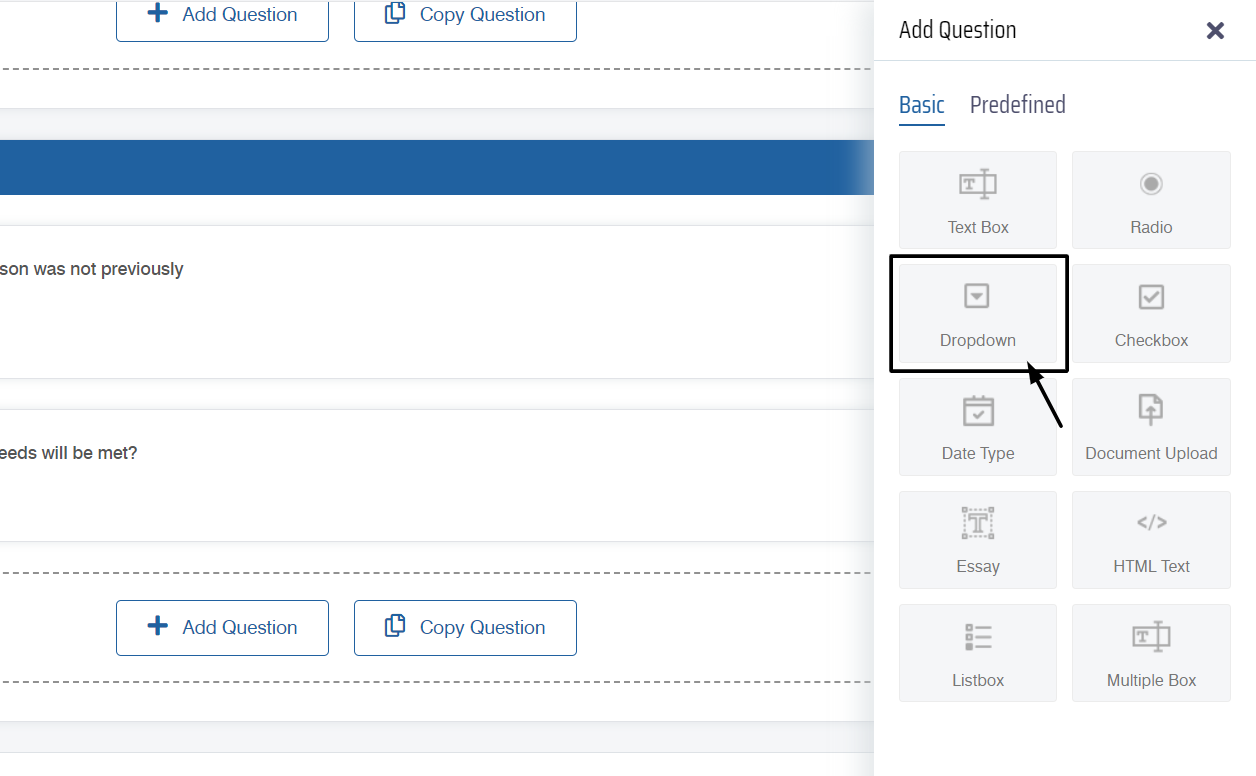Select the Checkbox question type
The height and width of the screenshot is (776, 1256).
coord(1151,313)
